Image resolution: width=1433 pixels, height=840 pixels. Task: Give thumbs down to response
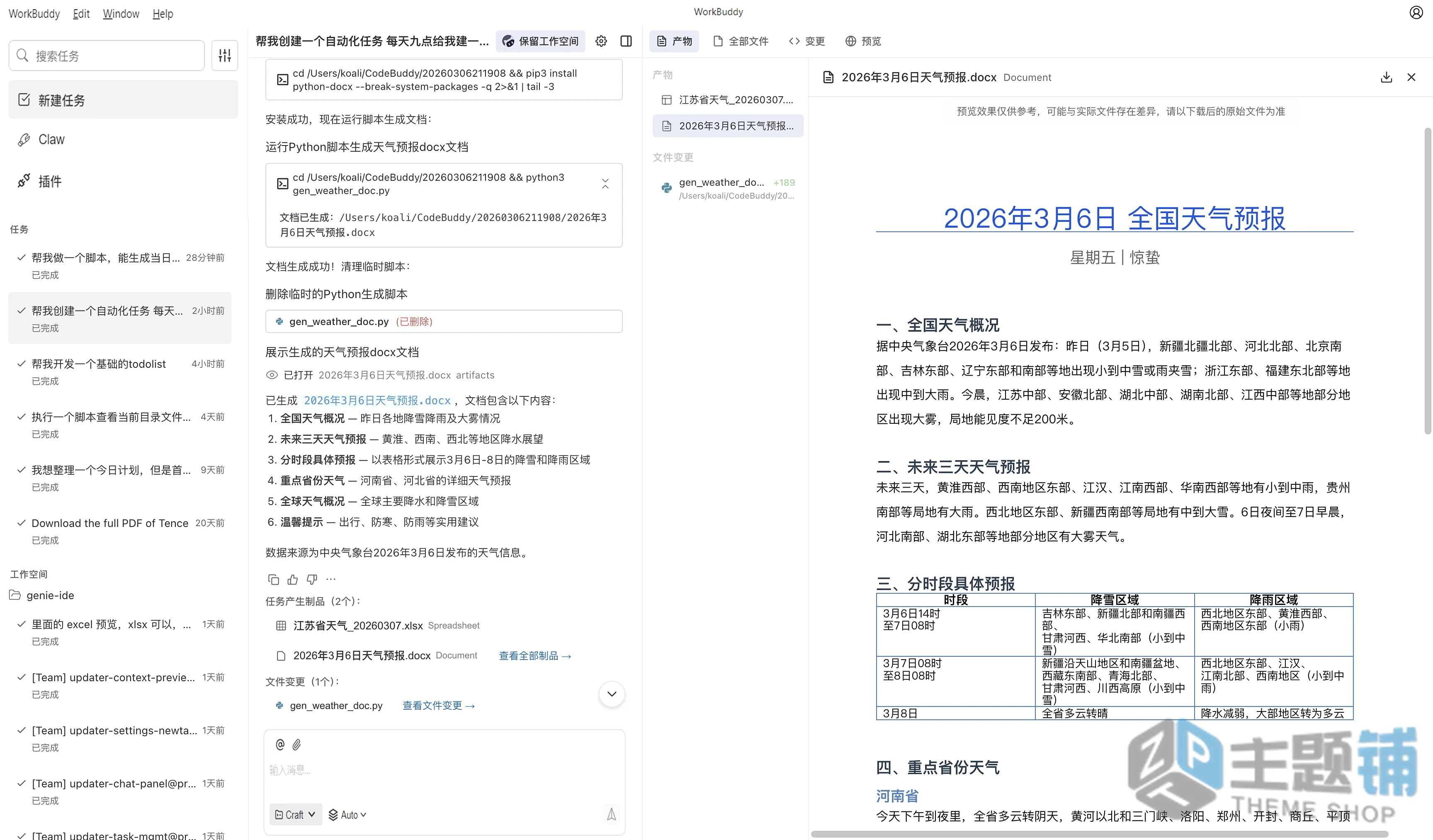[312, 580]
